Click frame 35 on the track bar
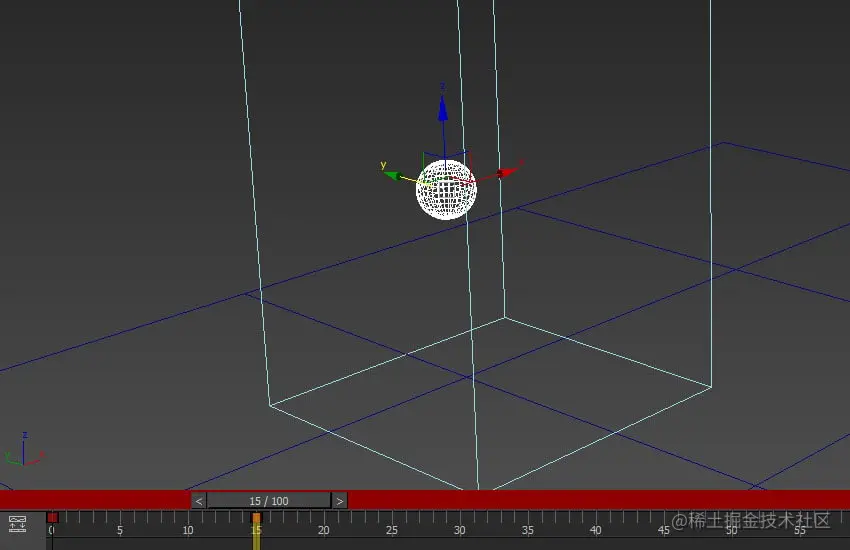 coord(527,530)
